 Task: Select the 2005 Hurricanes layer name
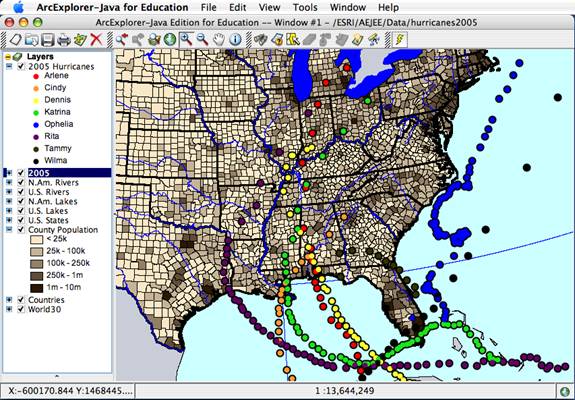click(61, 67)
